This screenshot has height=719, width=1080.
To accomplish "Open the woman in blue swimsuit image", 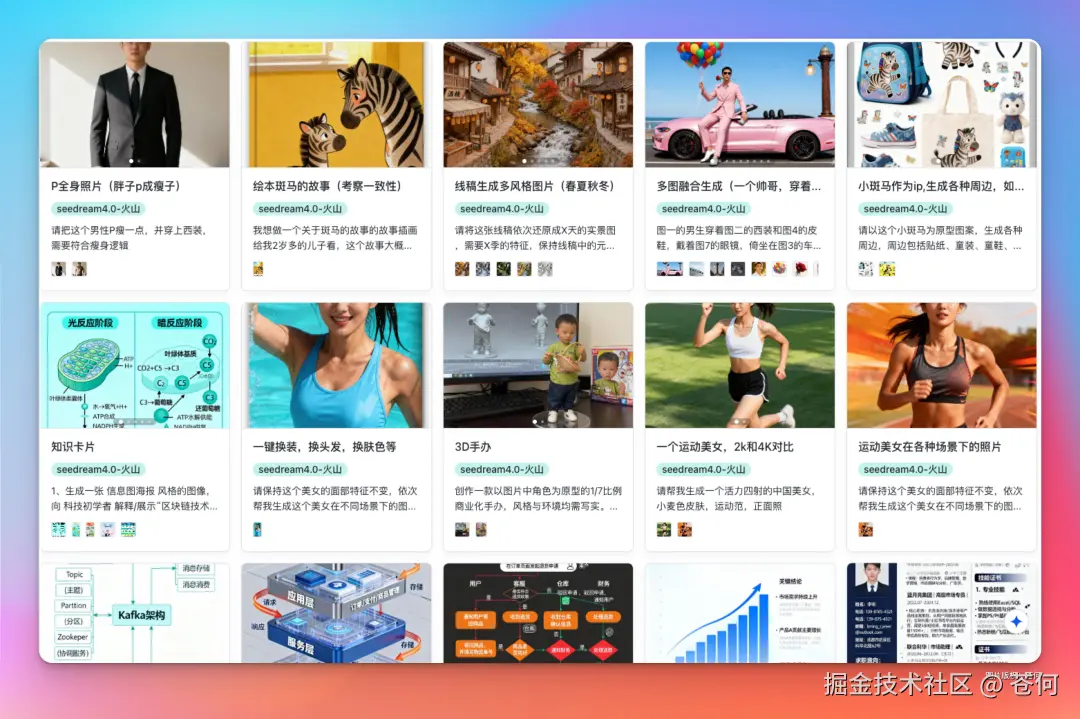I will click(337, 365).
